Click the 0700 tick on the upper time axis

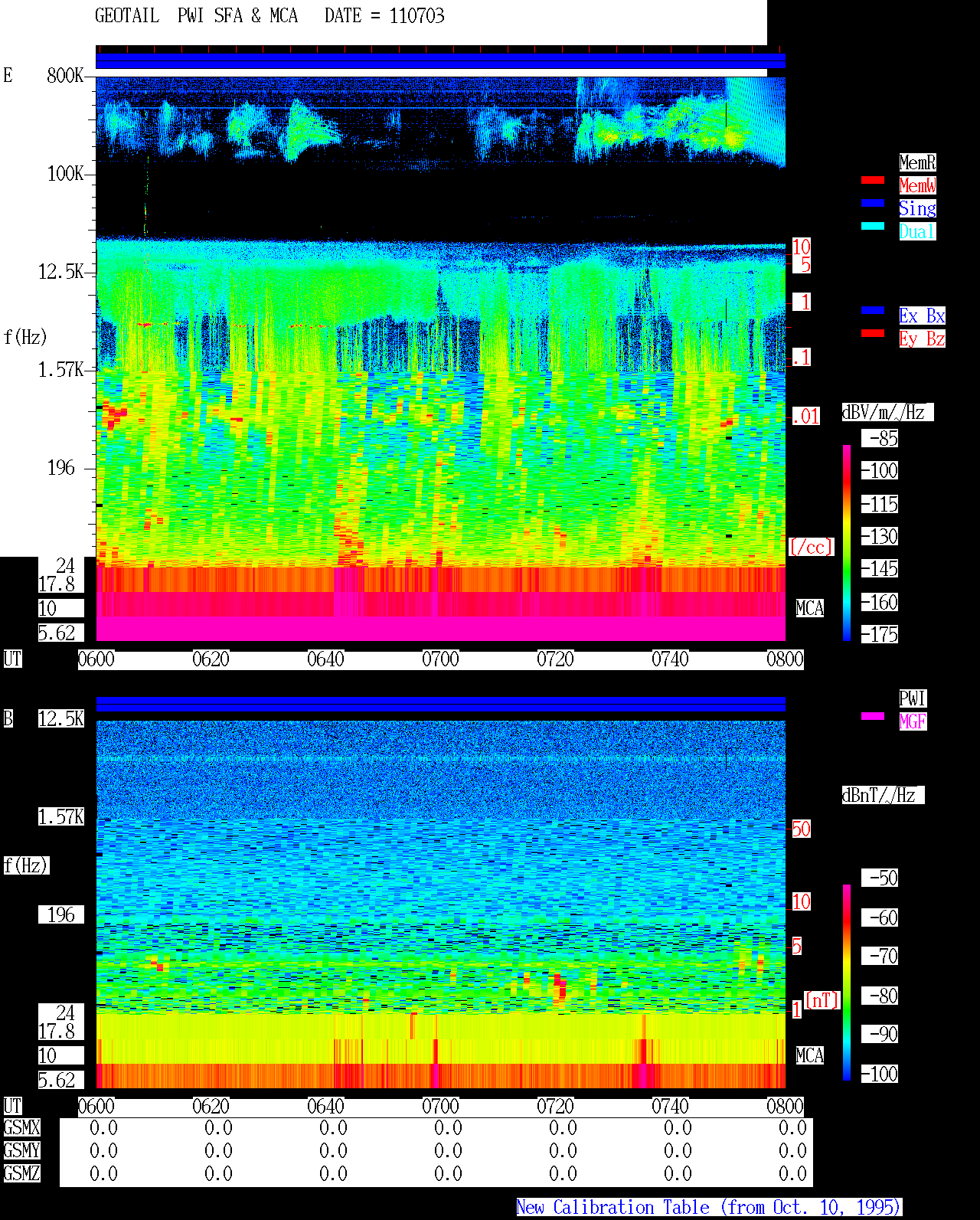coord(441,659)
